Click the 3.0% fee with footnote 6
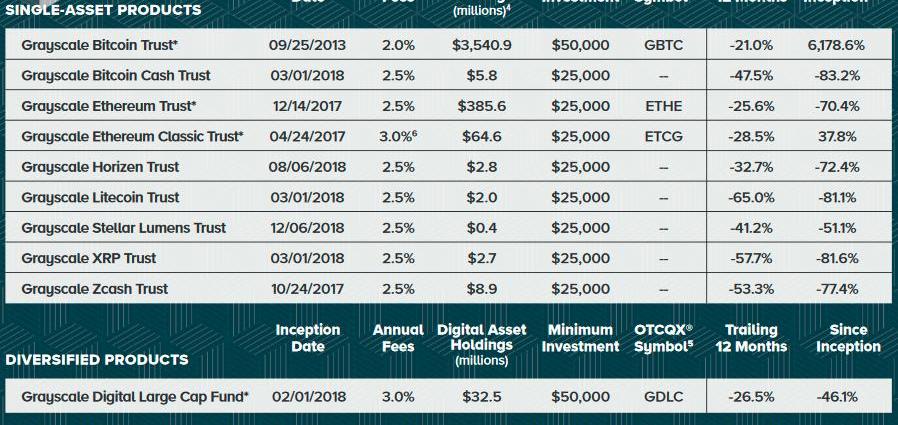The height and width of the screenshot is (425, 898). pyautogui.click(x=398, y=136)
